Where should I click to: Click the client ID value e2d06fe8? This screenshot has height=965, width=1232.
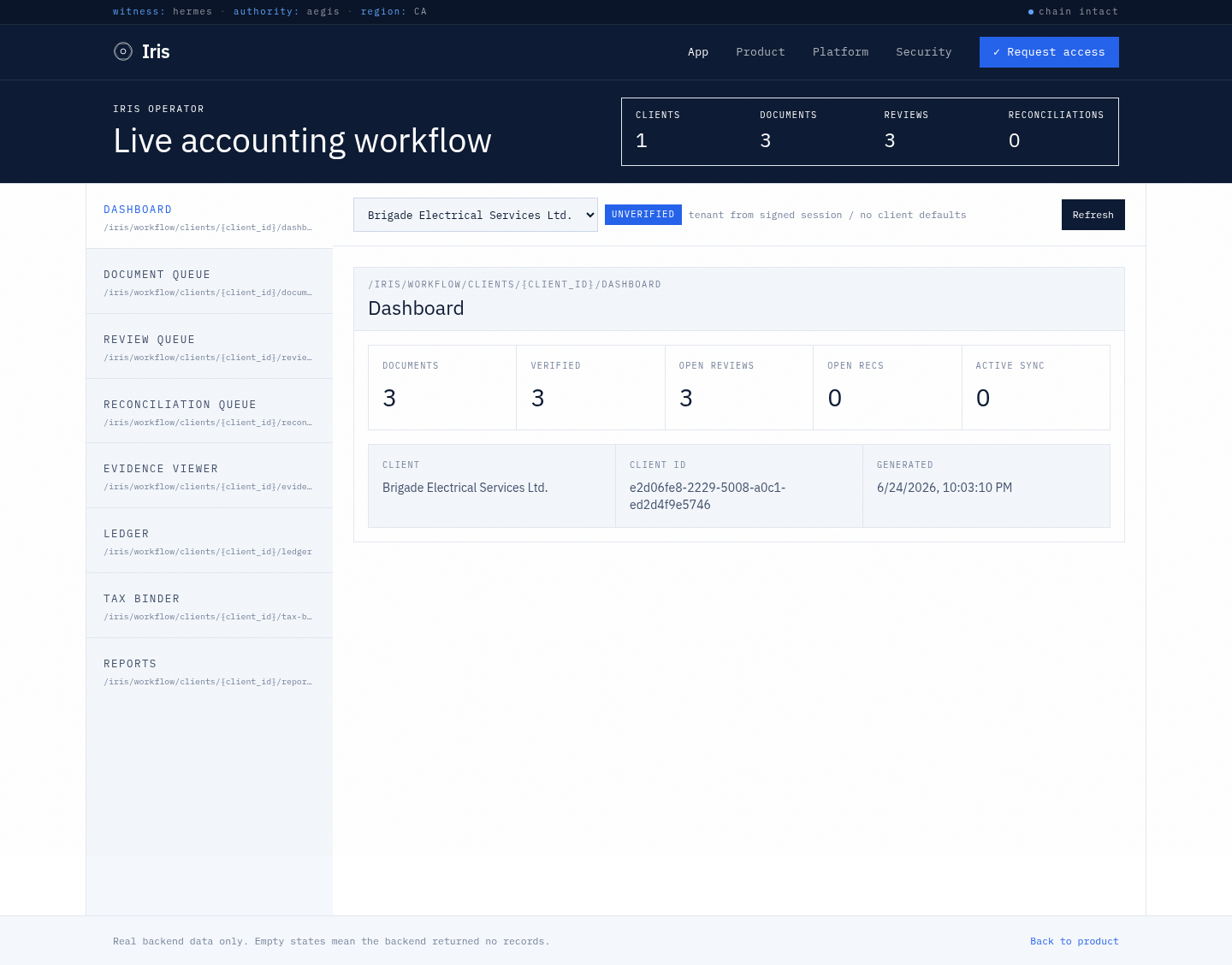click(708, 496)
